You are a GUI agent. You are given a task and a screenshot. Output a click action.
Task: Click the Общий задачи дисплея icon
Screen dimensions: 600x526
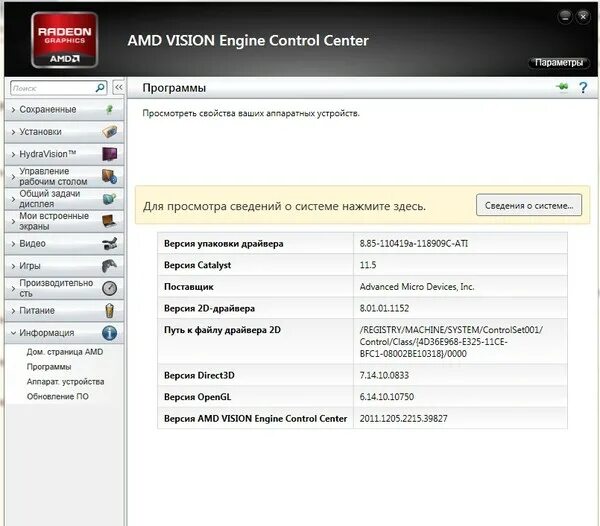pos(109,199)
